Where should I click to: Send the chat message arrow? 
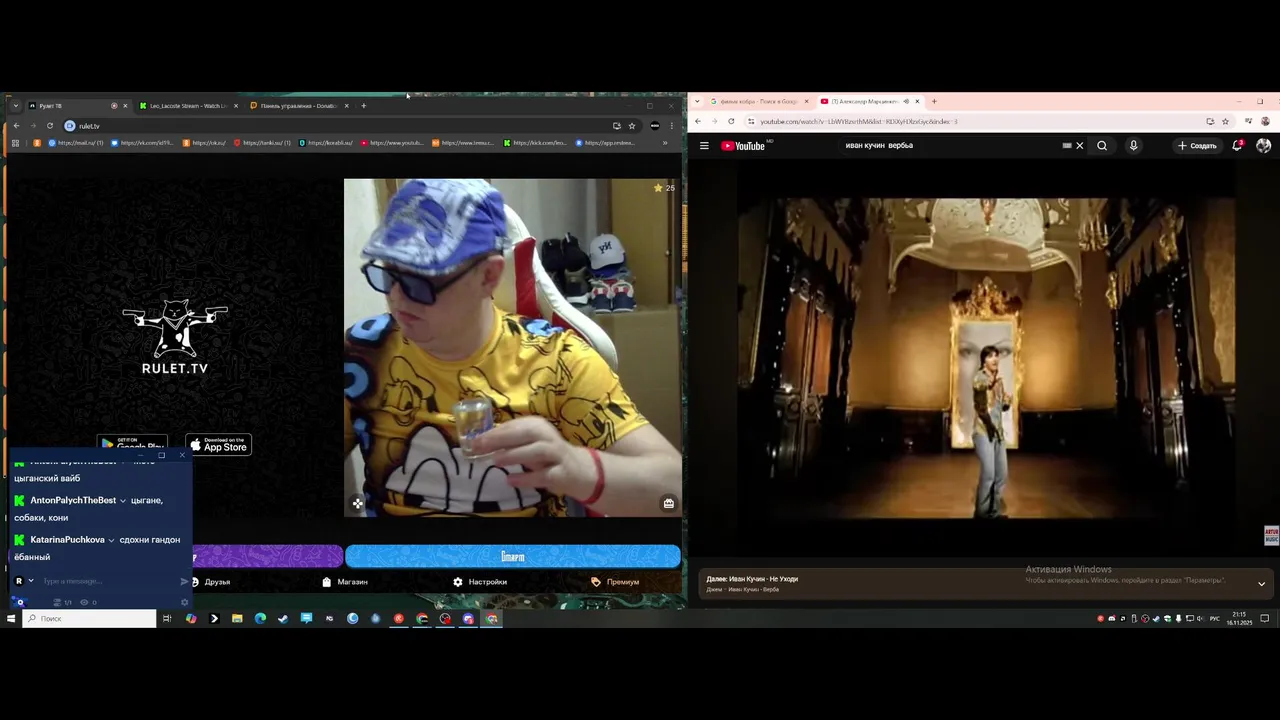[x=184, y=581]
